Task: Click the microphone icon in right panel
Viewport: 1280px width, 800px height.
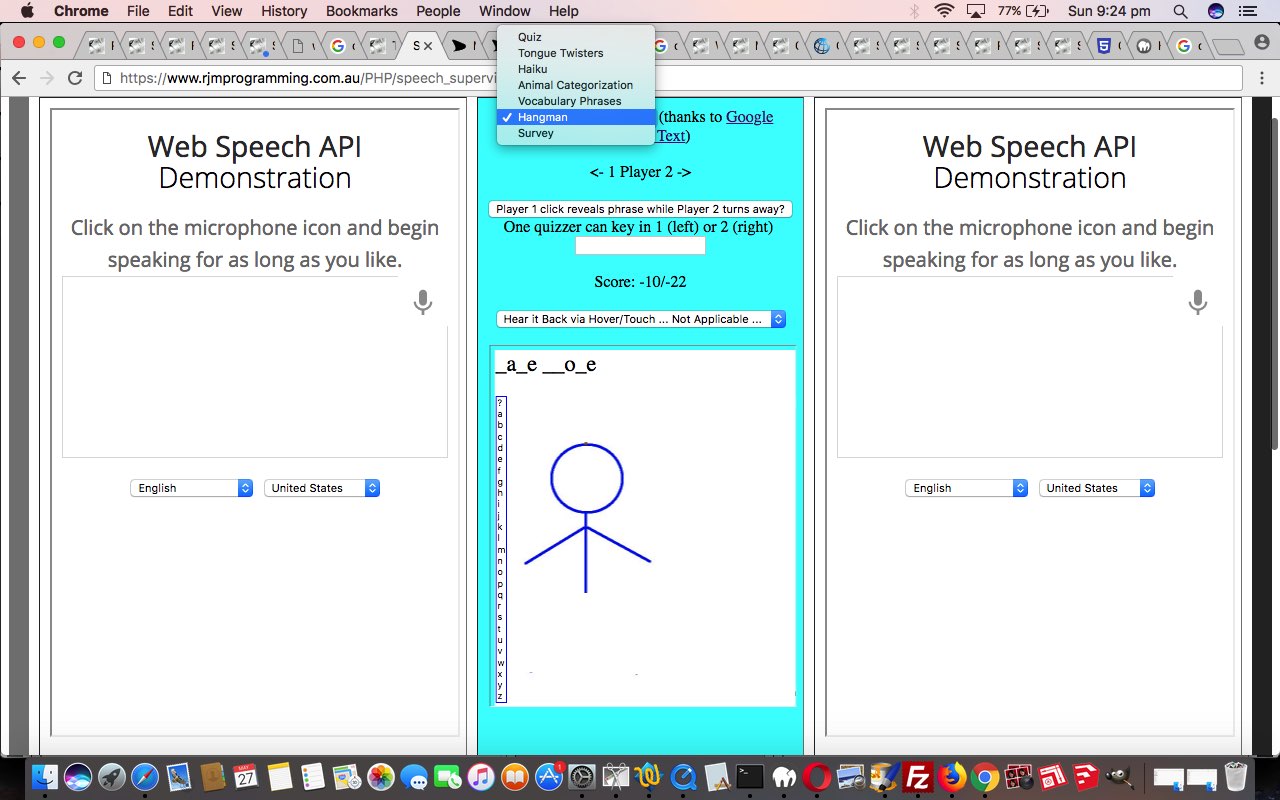Action: [1197, 301]
